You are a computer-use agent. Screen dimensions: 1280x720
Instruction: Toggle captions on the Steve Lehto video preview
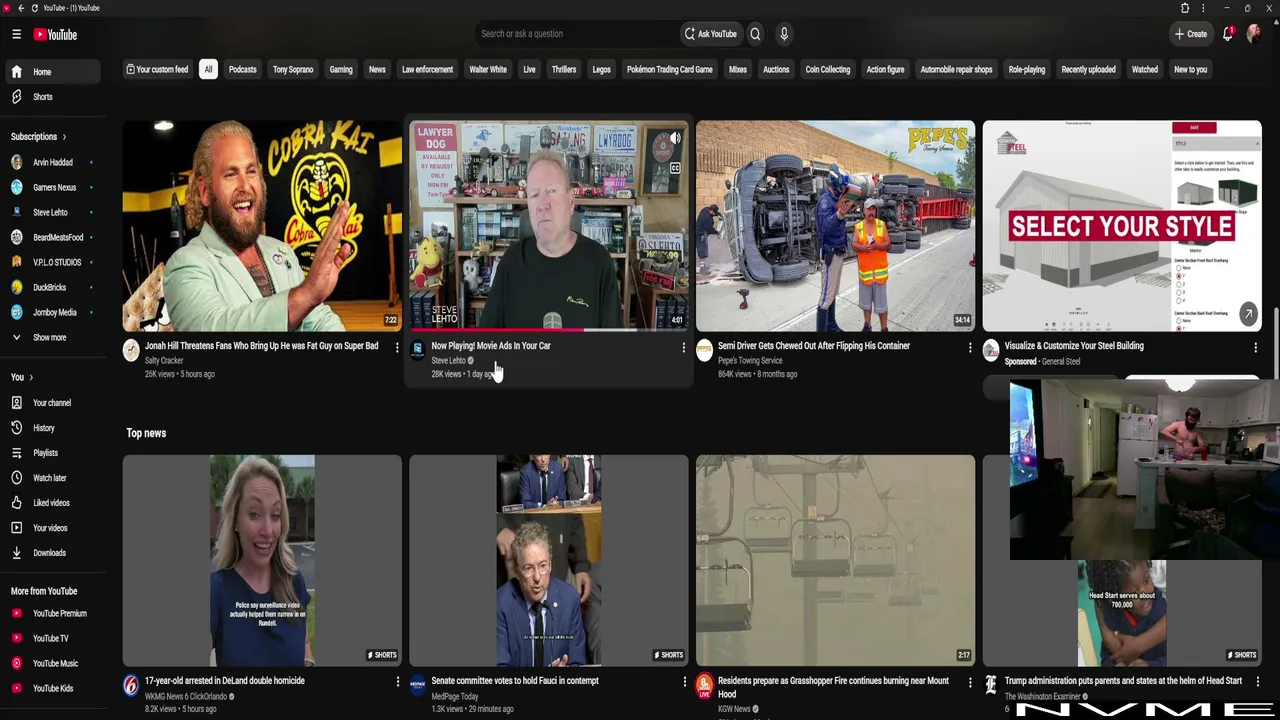point(675,168)
